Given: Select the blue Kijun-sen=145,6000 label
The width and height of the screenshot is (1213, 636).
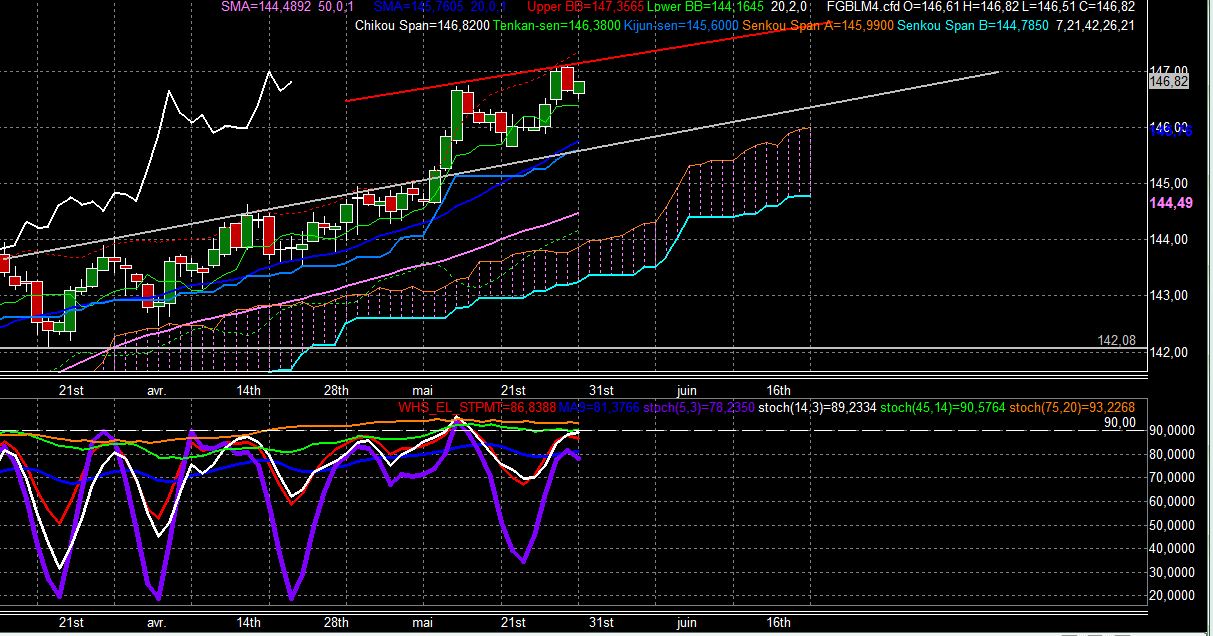Looking at the screenshot, I should (x=681, y=25).
